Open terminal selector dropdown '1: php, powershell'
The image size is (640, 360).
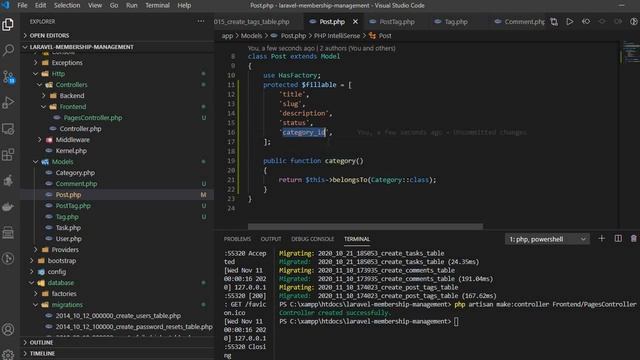pos(547,239)
